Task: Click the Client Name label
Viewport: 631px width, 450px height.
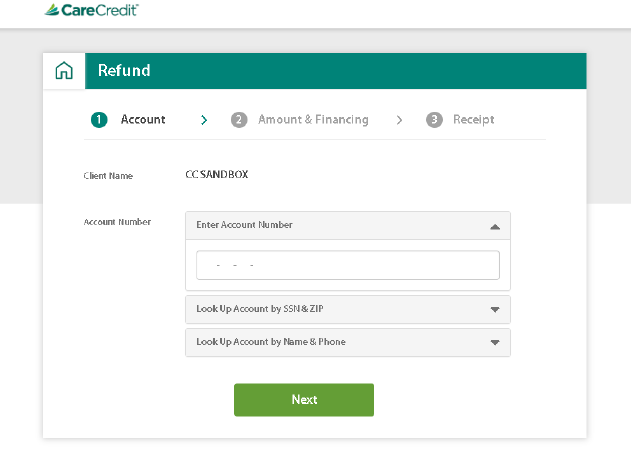Action: [108, 176]
